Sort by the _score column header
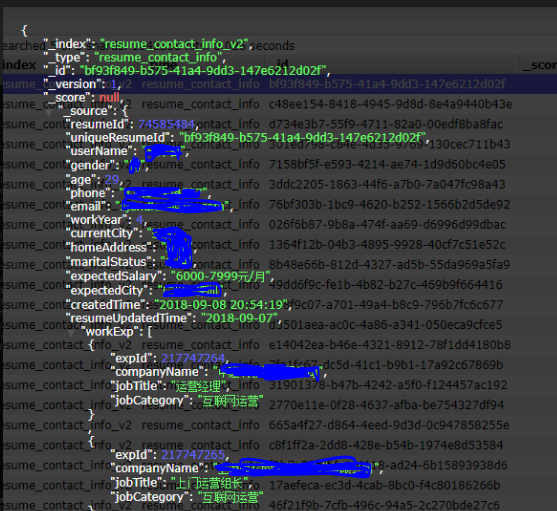 538,65
